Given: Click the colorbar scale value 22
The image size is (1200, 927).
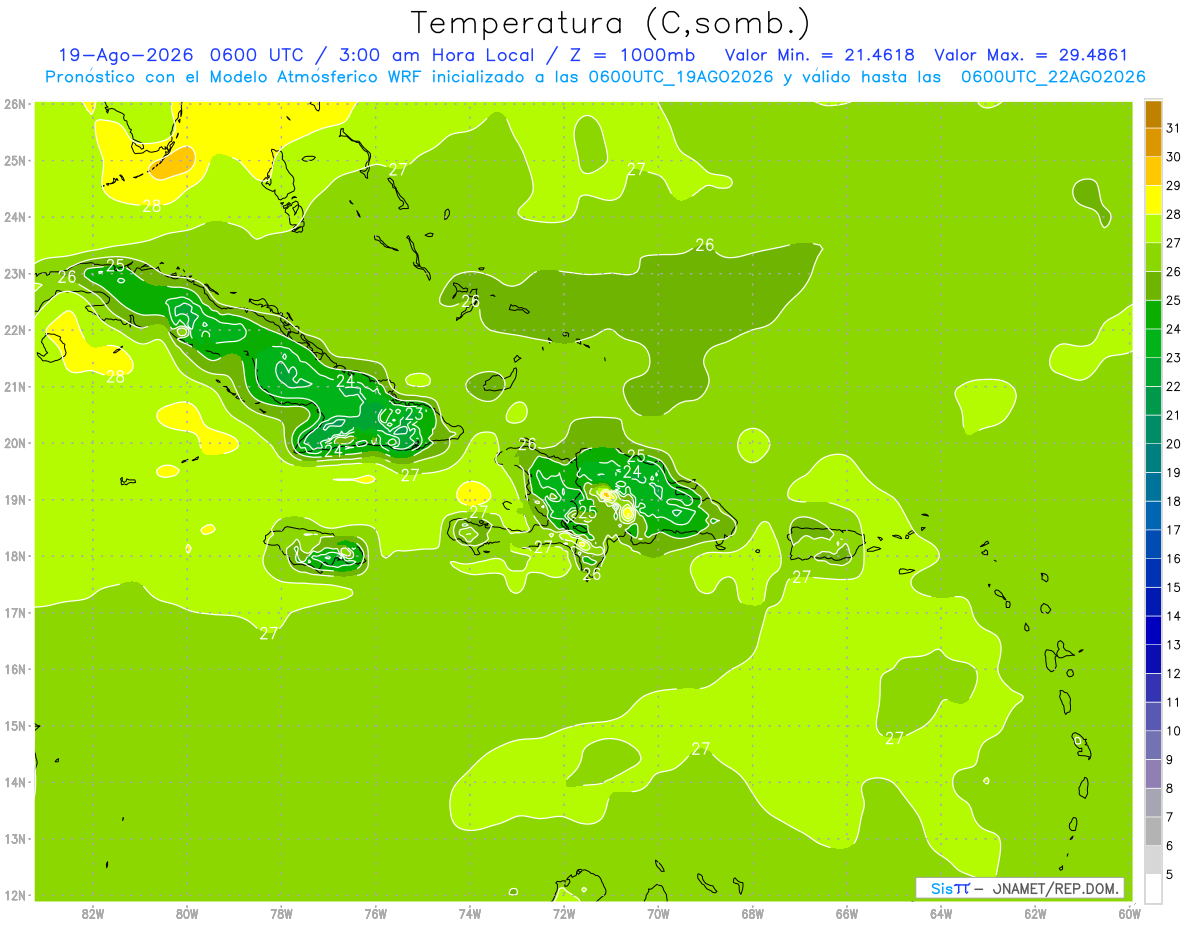Looking at the screenshot, I should (x=1173, y=386).
